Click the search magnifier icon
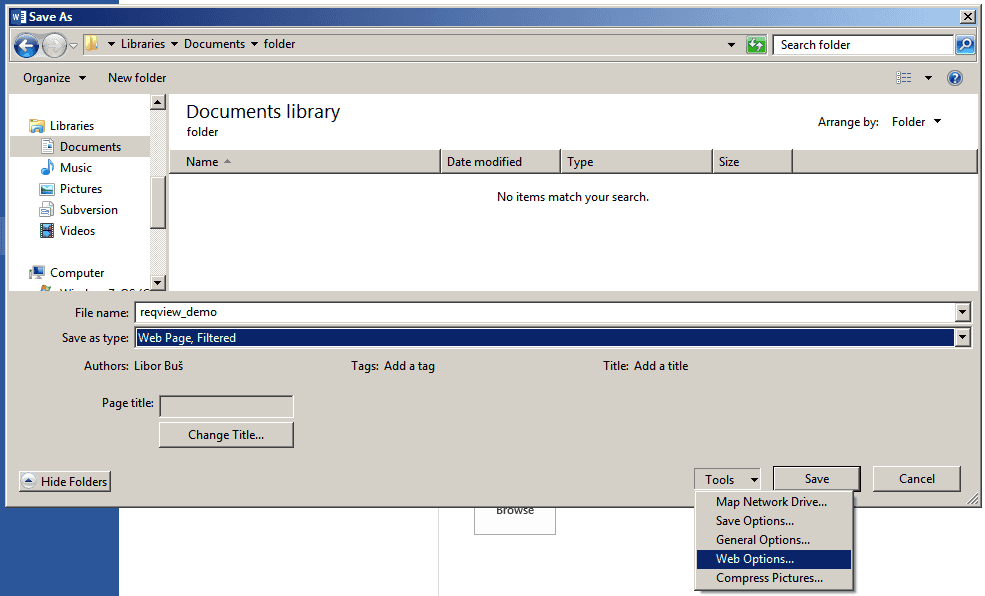The width and height of the screenshot is (985, 596). click(x=965, y=45)
